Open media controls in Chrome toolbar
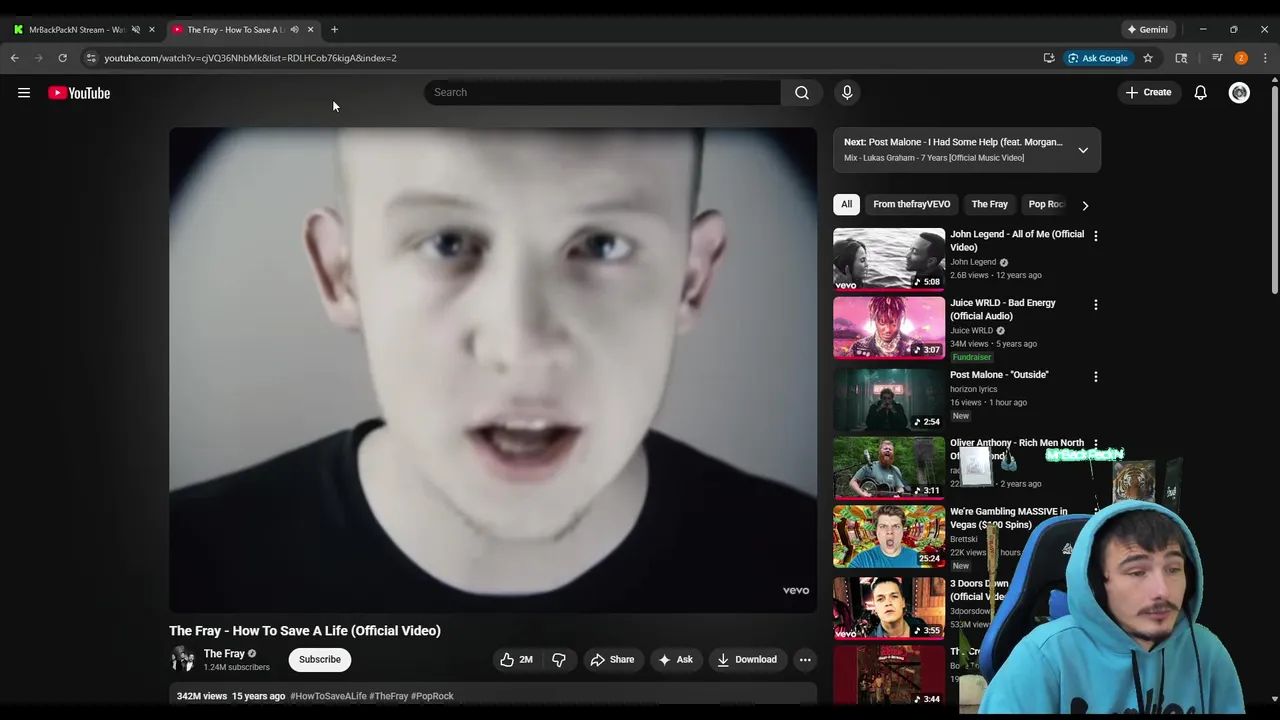The height and width of the screenshot is (720, 1280). pos(1217,58)
